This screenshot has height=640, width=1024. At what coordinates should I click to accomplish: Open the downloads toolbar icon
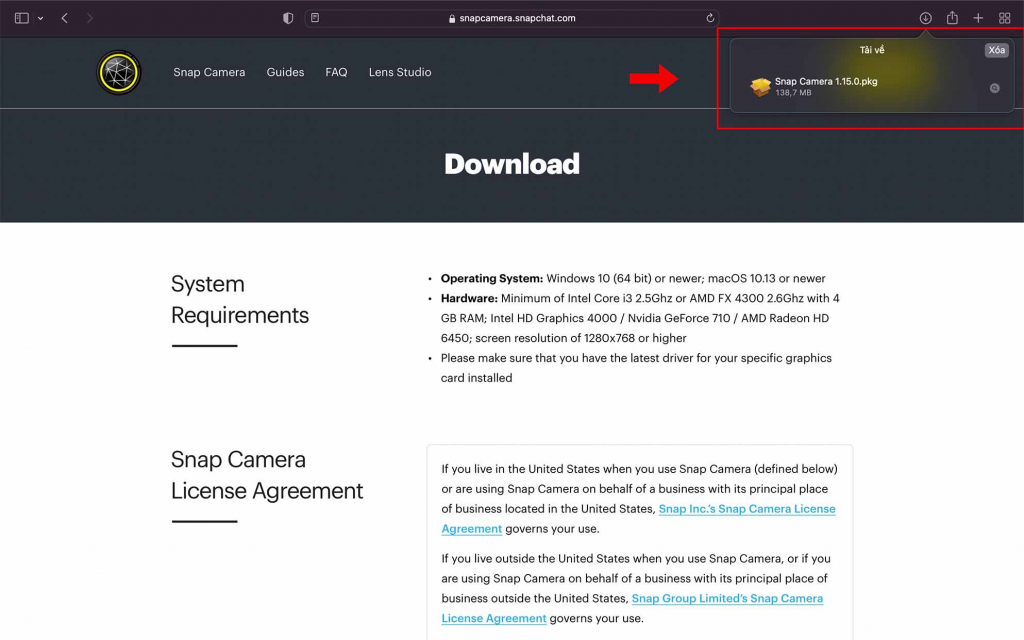pyautogui.click(x=925, y=18)
